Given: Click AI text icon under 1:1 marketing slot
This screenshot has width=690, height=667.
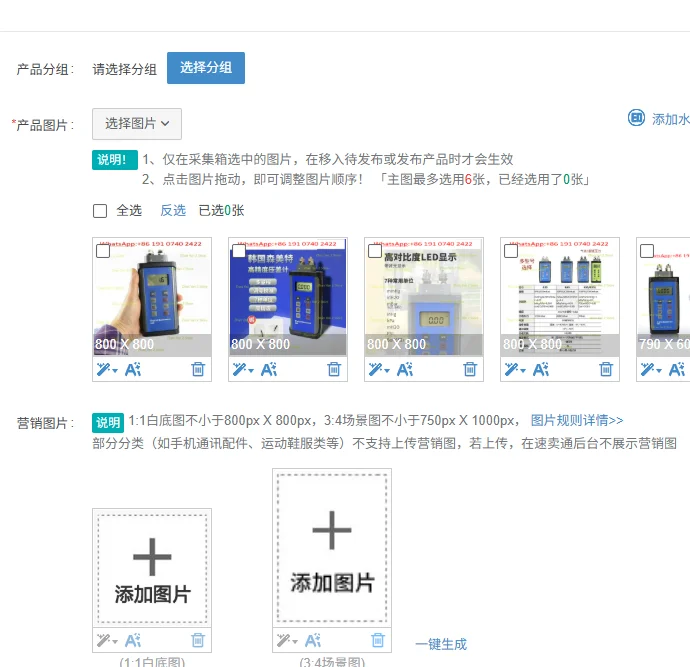Looking at the screenshot, I should (133, 640).
